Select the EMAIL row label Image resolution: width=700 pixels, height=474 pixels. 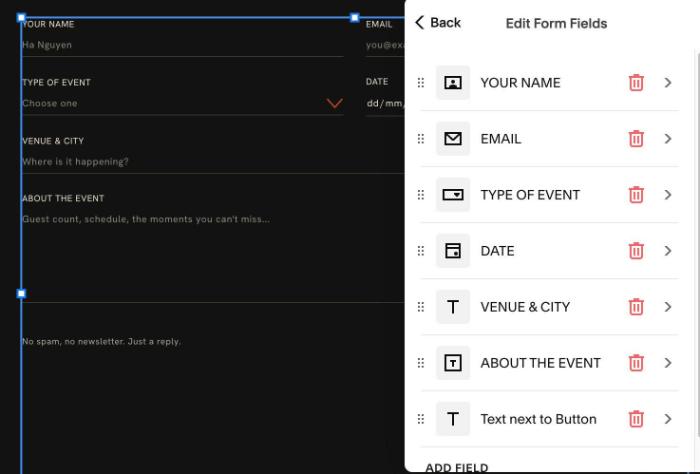[500, 139]
